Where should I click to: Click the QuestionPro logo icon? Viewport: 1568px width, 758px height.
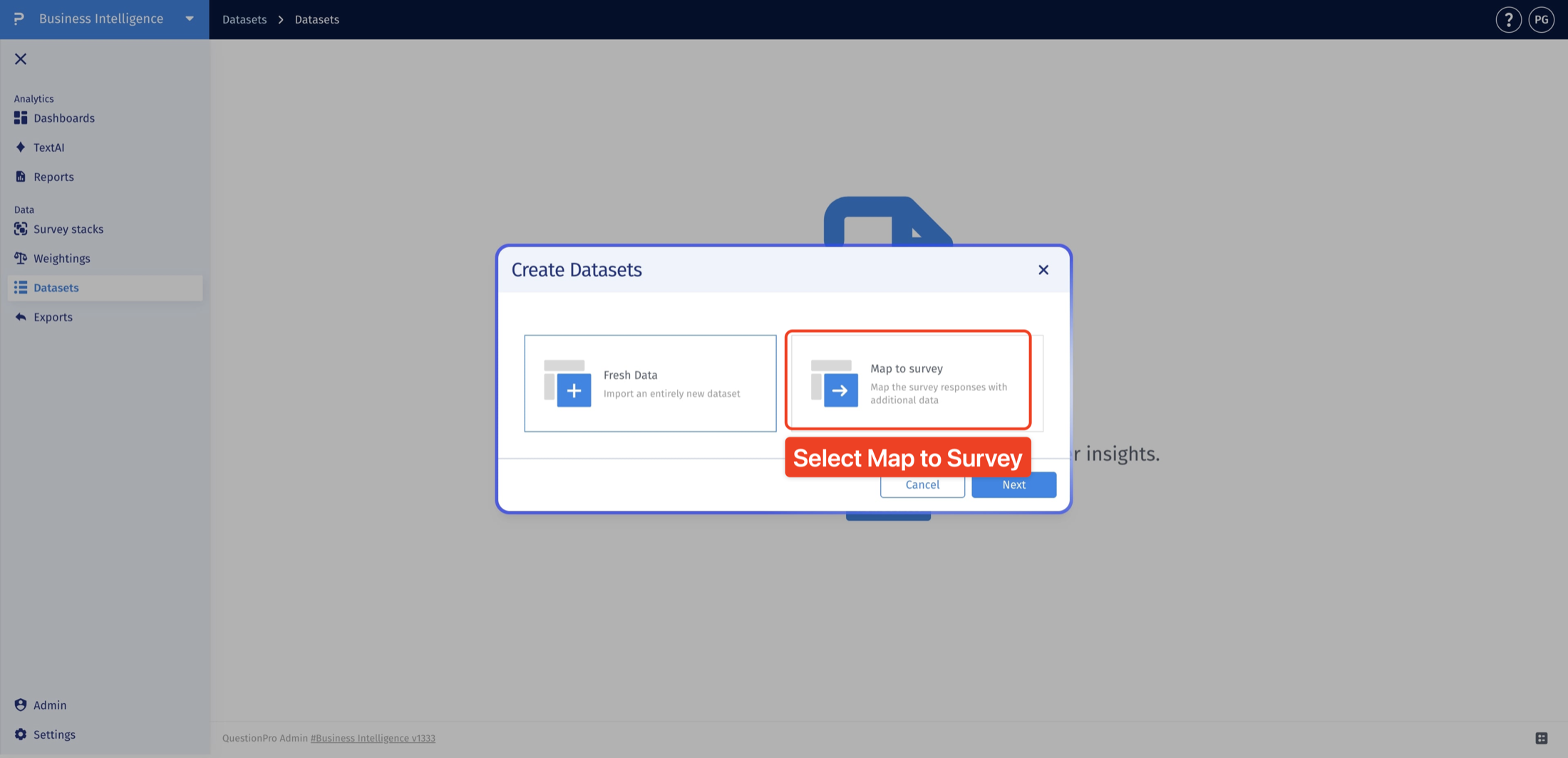pos(19,19)
